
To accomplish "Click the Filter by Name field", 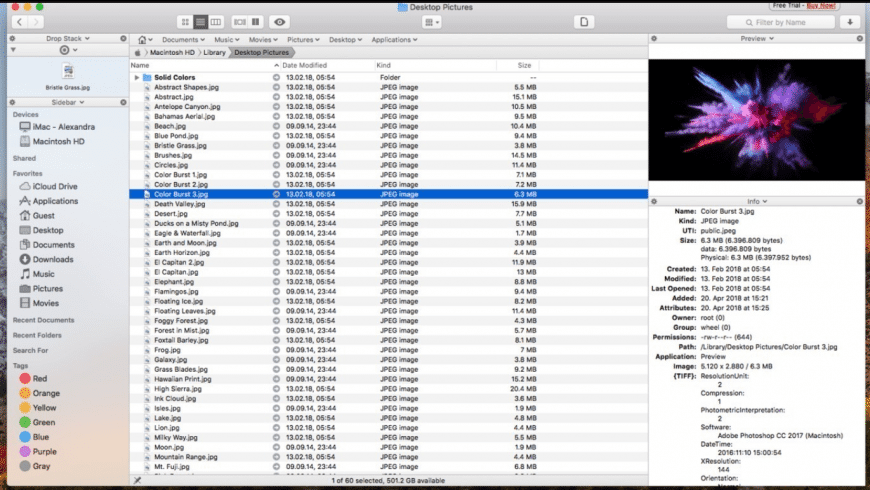I will pos(795,21).
